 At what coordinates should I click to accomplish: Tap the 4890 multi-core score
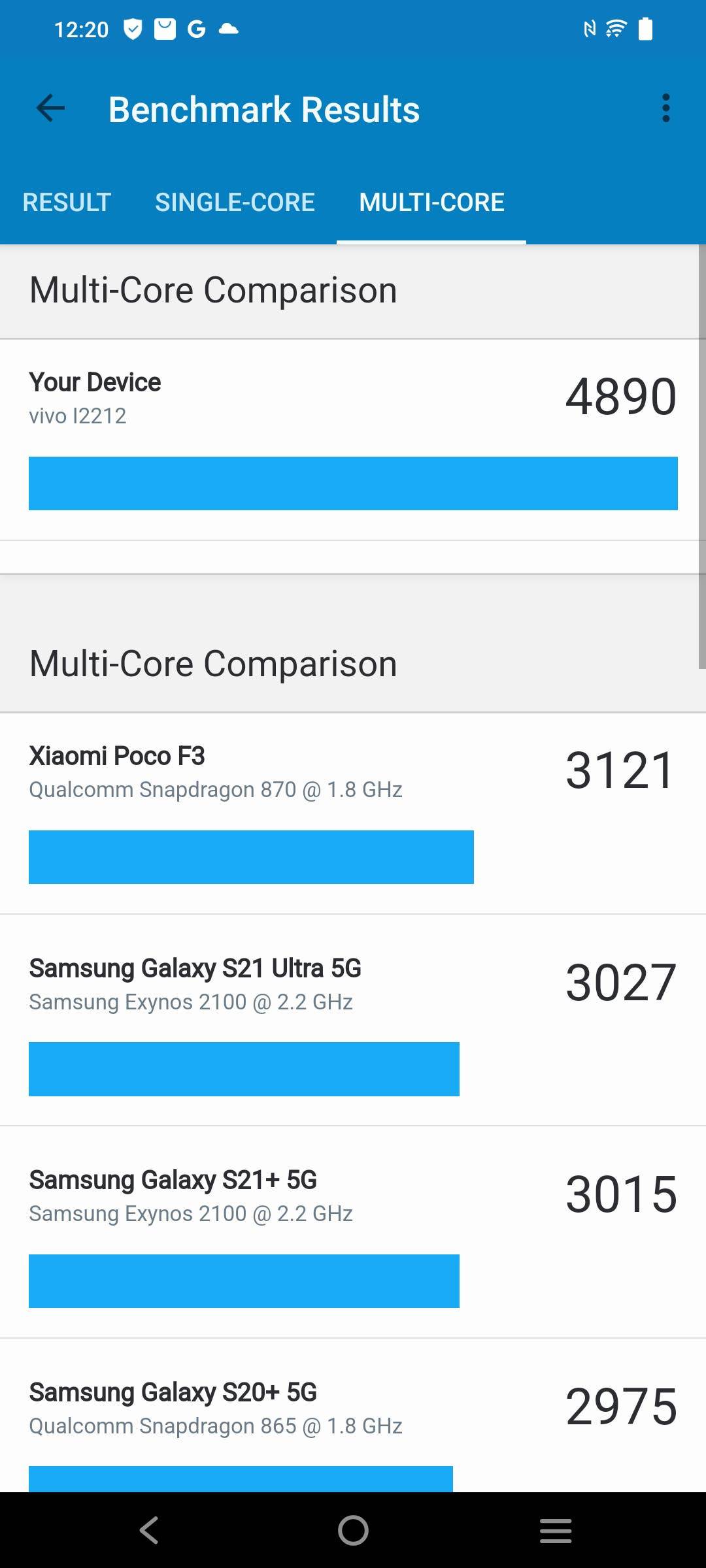[x=621, y=397]
